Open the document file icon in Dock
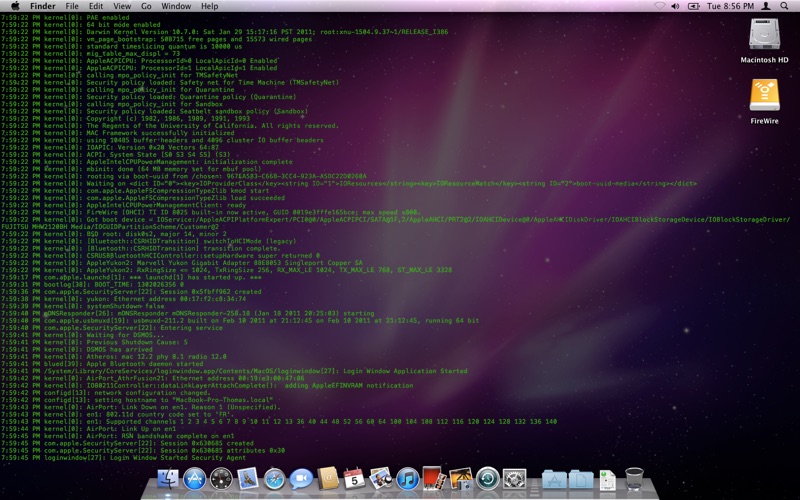Viewport: 800px width, 500px height. pyautogui.click(x=608, y=480)
